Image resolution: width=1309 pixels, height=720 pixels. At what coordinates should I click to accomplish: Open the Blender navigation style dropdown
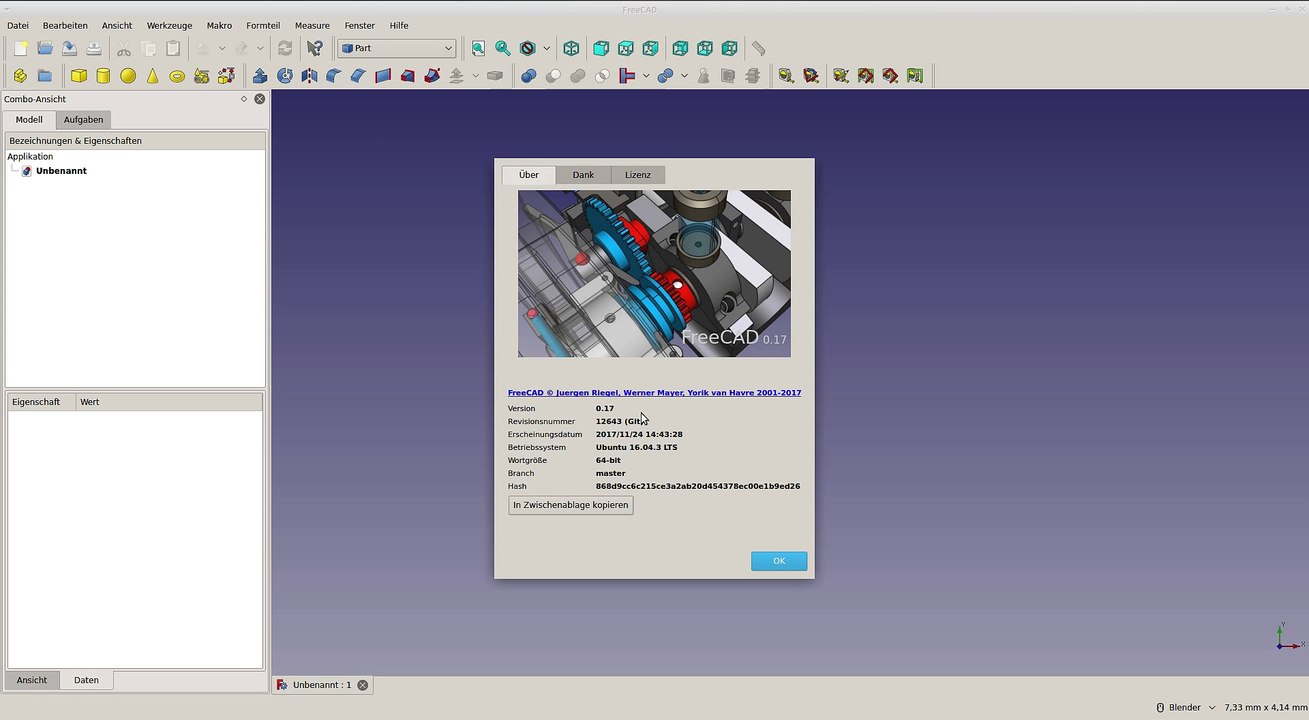(1186, 708)
